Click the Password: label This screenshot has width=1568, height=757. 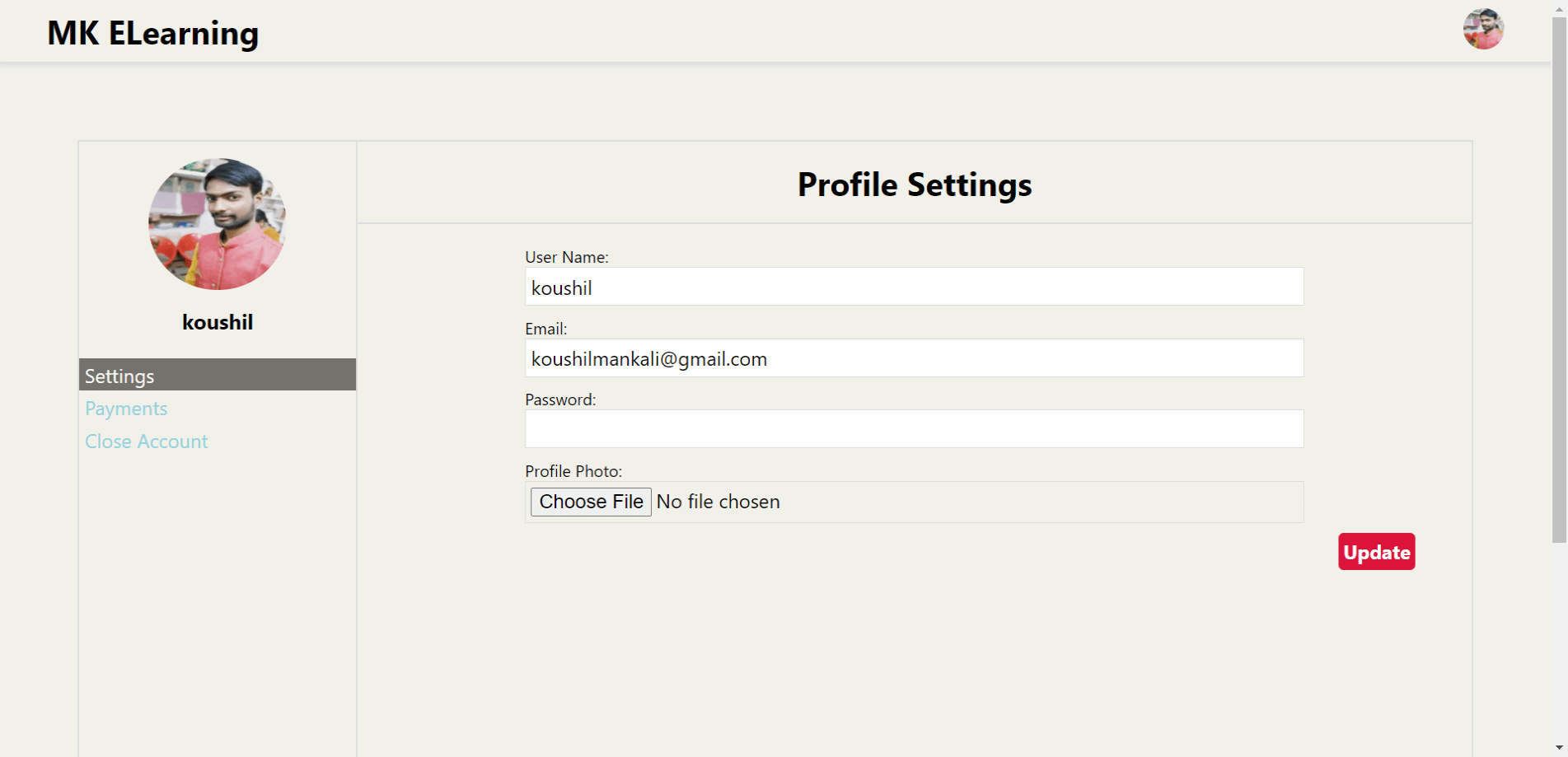click(x=560, y=400)
